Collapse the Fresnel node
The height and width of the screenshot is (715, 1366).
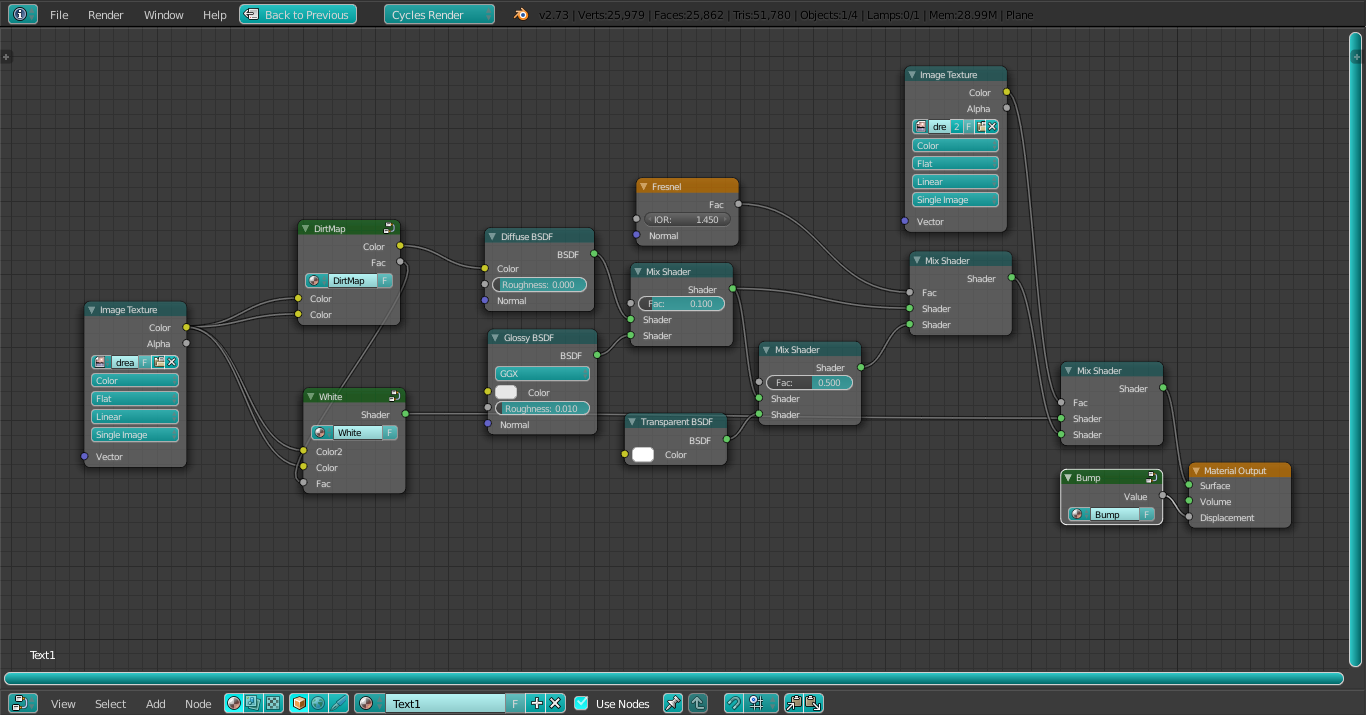644,186
